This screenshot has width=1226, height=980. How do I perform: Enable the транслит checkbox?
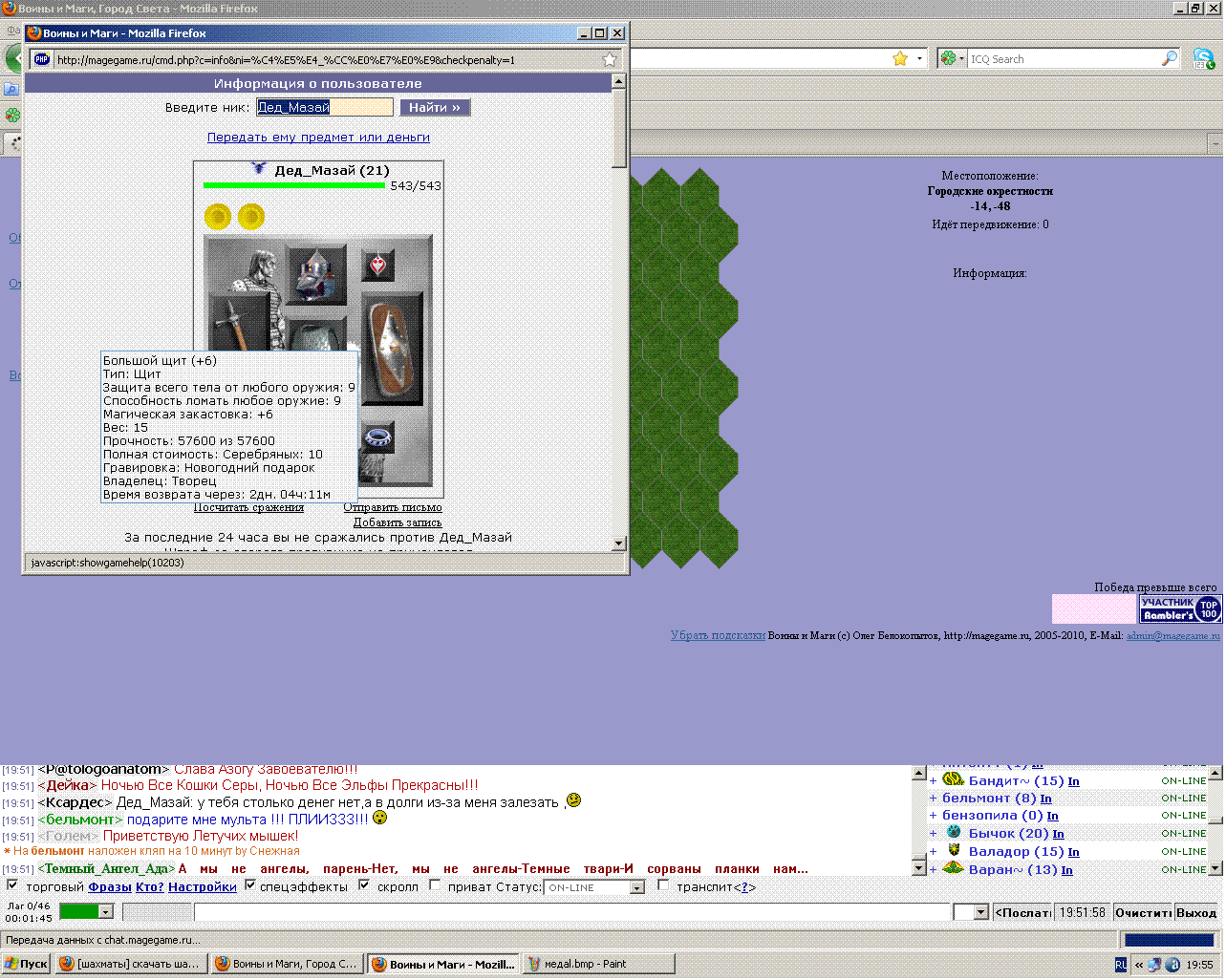663,885
